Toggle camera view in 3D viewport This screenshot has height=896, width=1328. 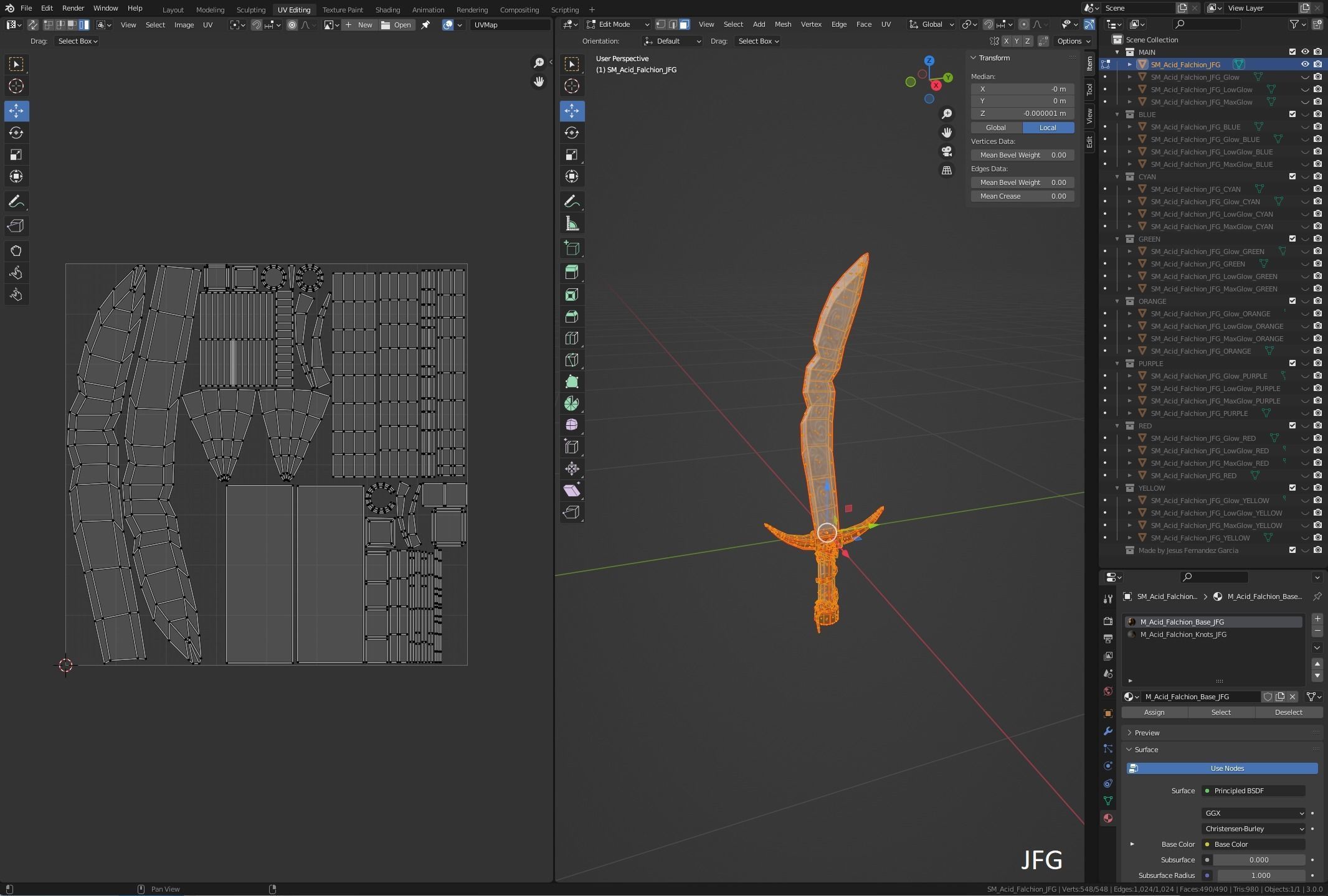tap(947, 151)
